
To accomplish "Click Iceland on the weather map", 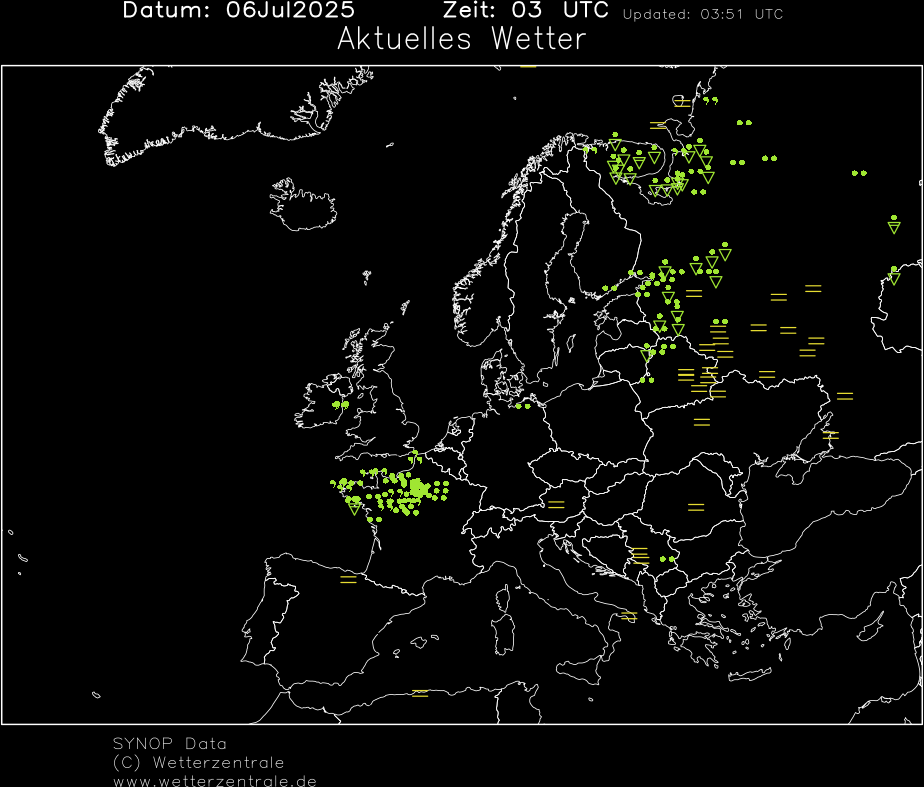I will tap(303, 205).
